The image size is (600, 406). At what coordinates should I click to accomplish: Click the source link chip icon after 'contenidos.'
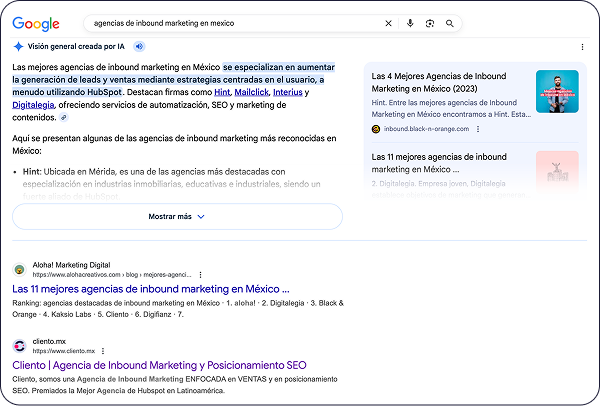click(x=64, y=117)
